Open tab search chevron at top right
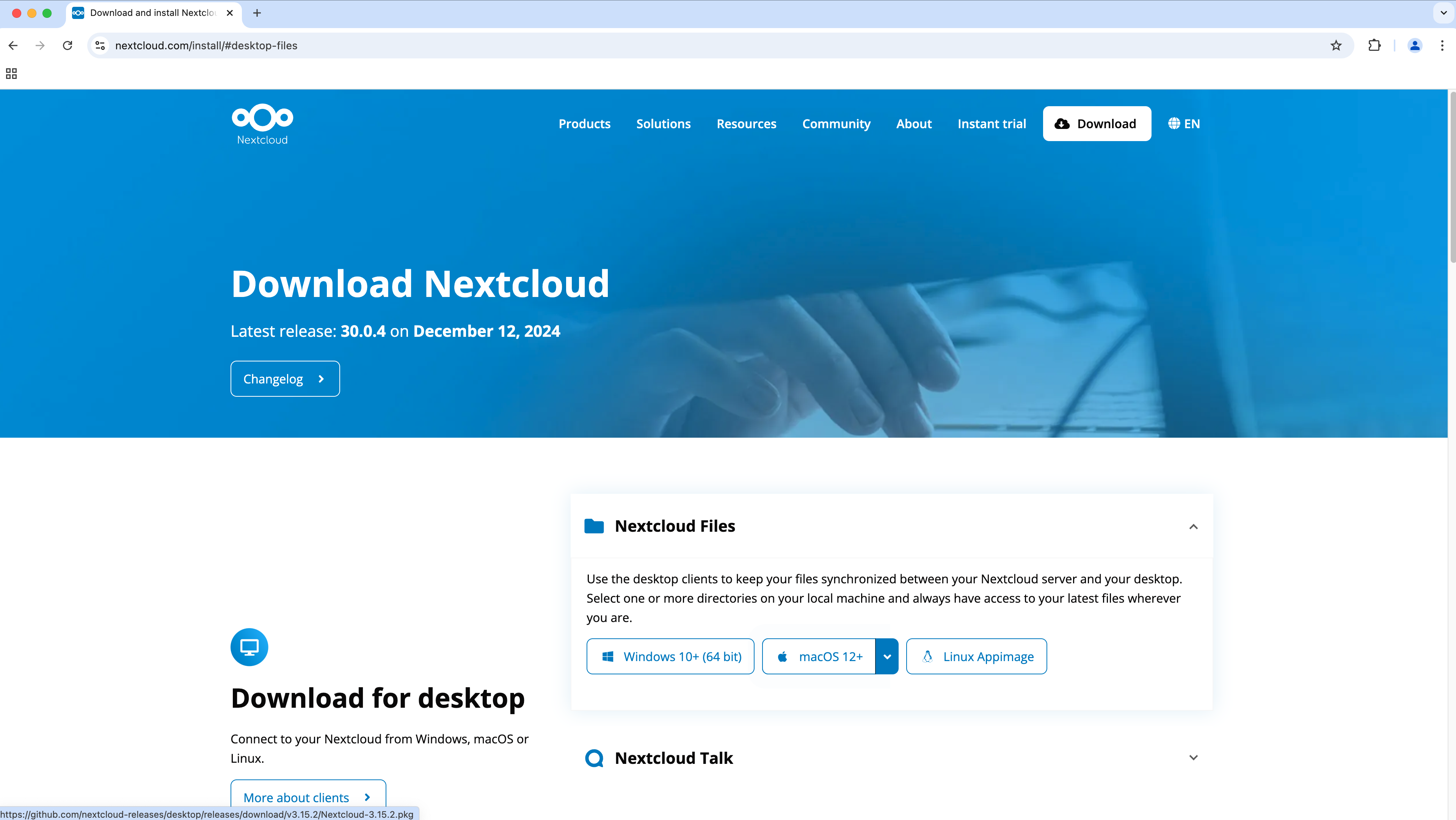The height and width of the screenshot is (820, 1456). tap(1443, 13)
